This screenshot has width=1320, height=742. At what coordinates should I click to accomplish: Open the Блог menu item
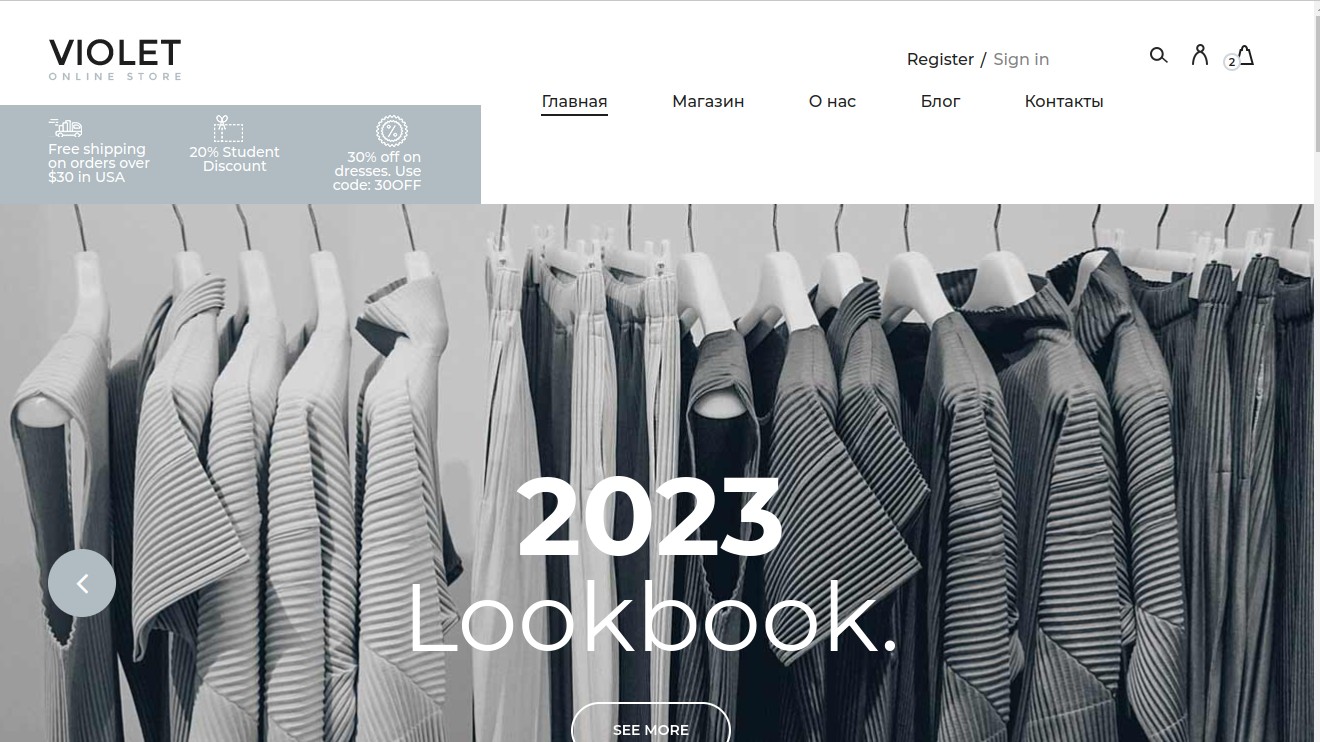[940, 101]
